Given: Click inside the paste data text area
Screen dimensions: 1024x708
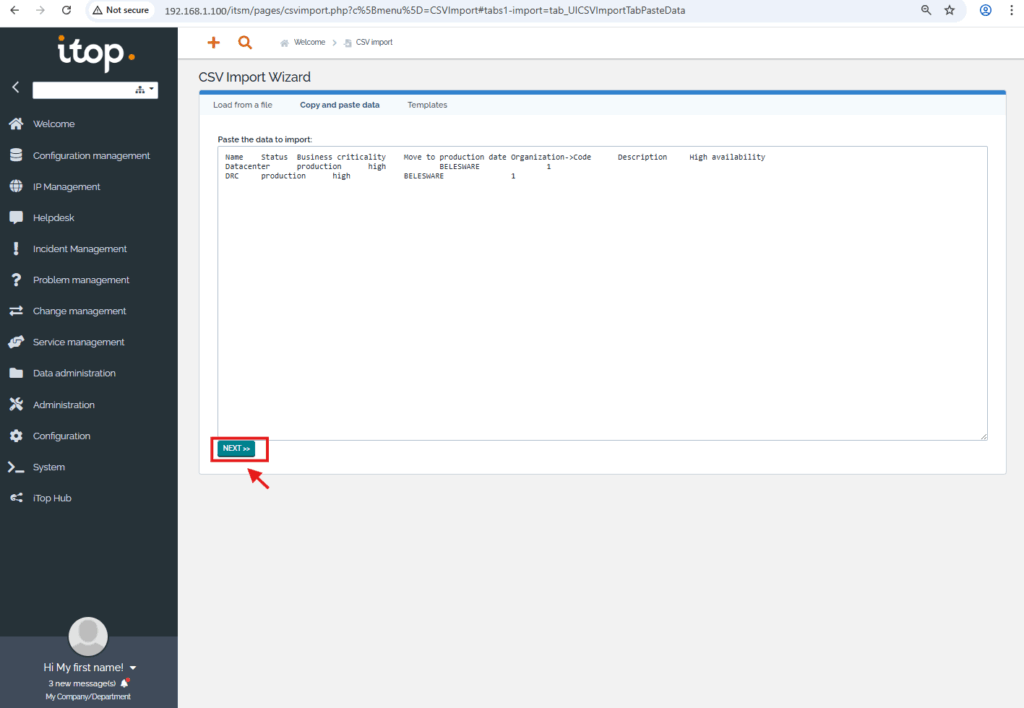Looking at the screenshot, I should 601,300.
